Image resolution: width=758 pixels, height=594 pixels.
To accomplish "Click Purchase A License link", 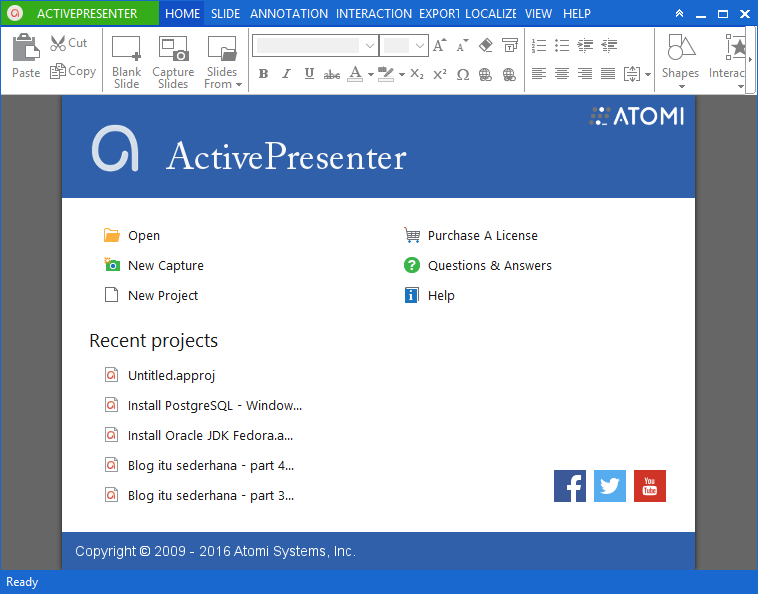I will pyautogui.click(x=470, y=235).
